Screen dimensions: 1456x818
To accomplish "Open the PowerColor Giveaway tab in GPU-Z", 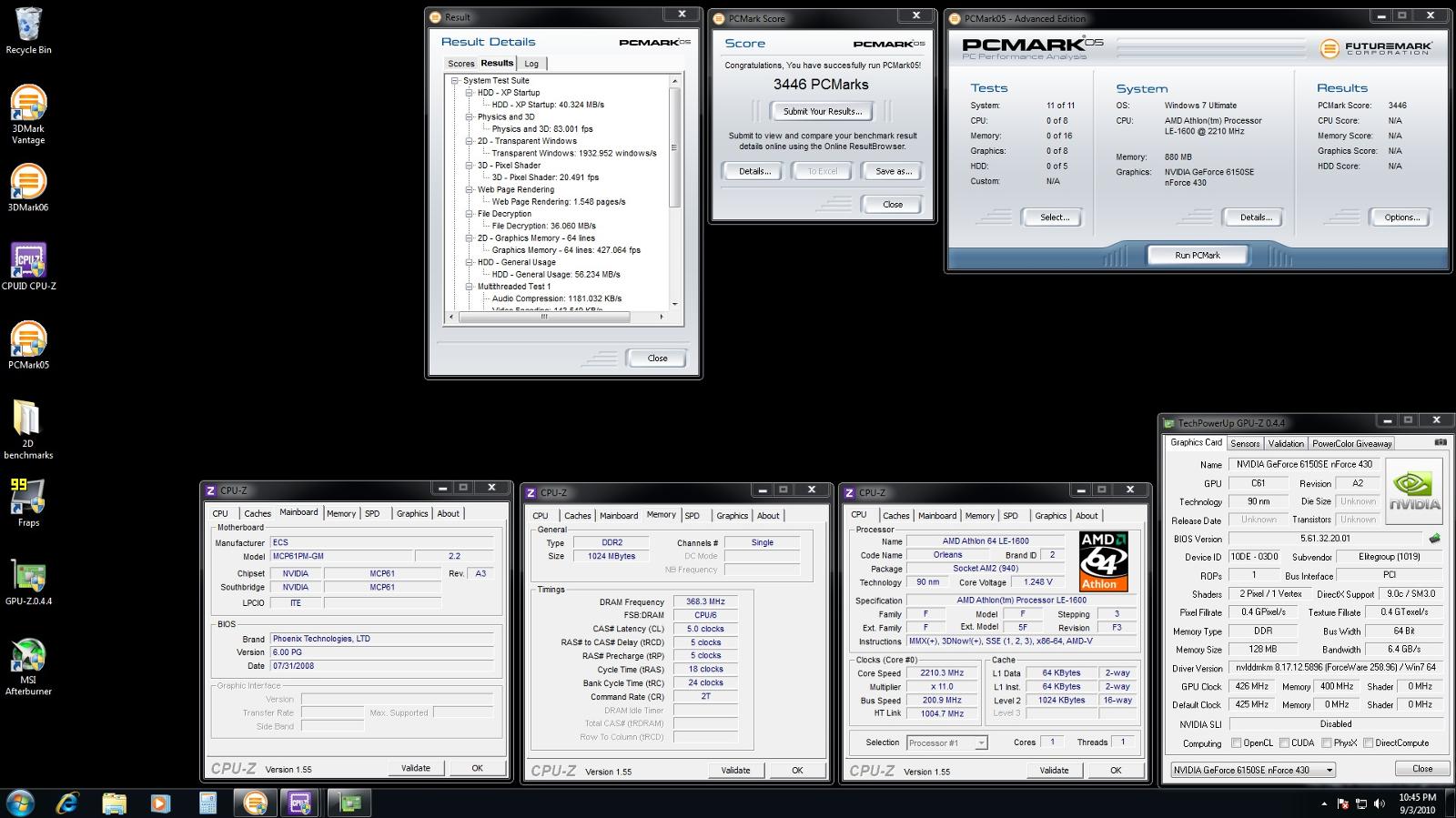I will pyautogui.click(x=1352, y=443).
